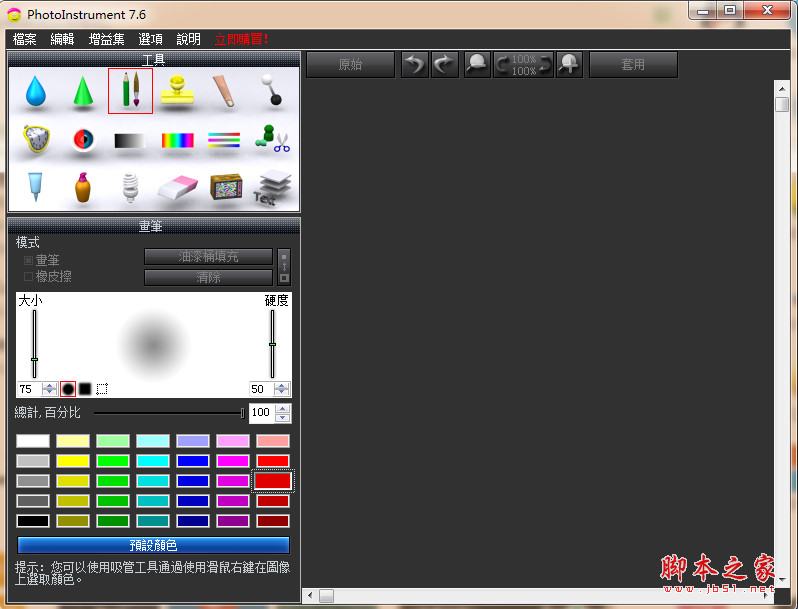This screenshot has height=609, width=798.
Task: Click the small square icon beside 清除
Action: 284,278
